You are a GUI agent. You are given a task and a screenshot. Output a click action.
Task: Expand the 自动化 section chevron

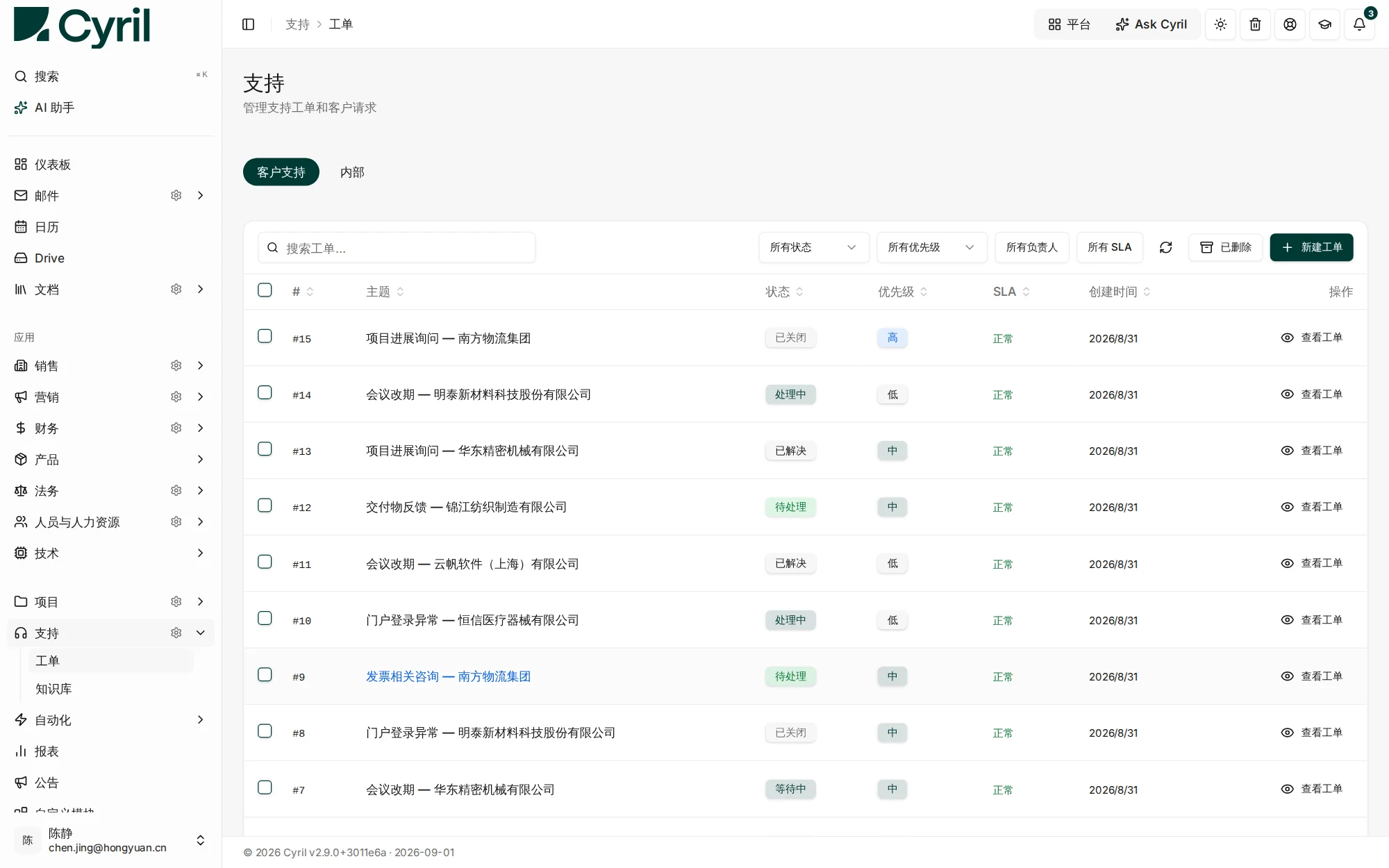pyautogui.click(x=201, y=719)
